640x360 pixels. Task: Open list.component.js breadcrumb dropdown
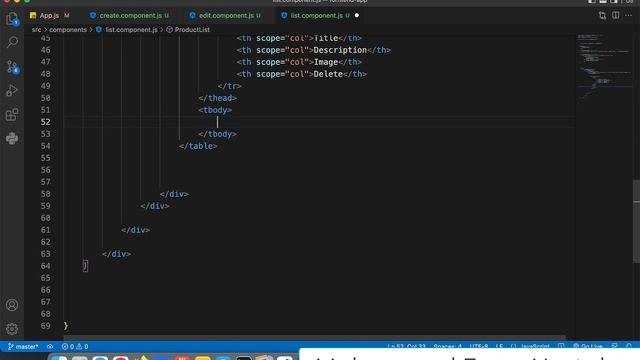click(x=131, y=30)
